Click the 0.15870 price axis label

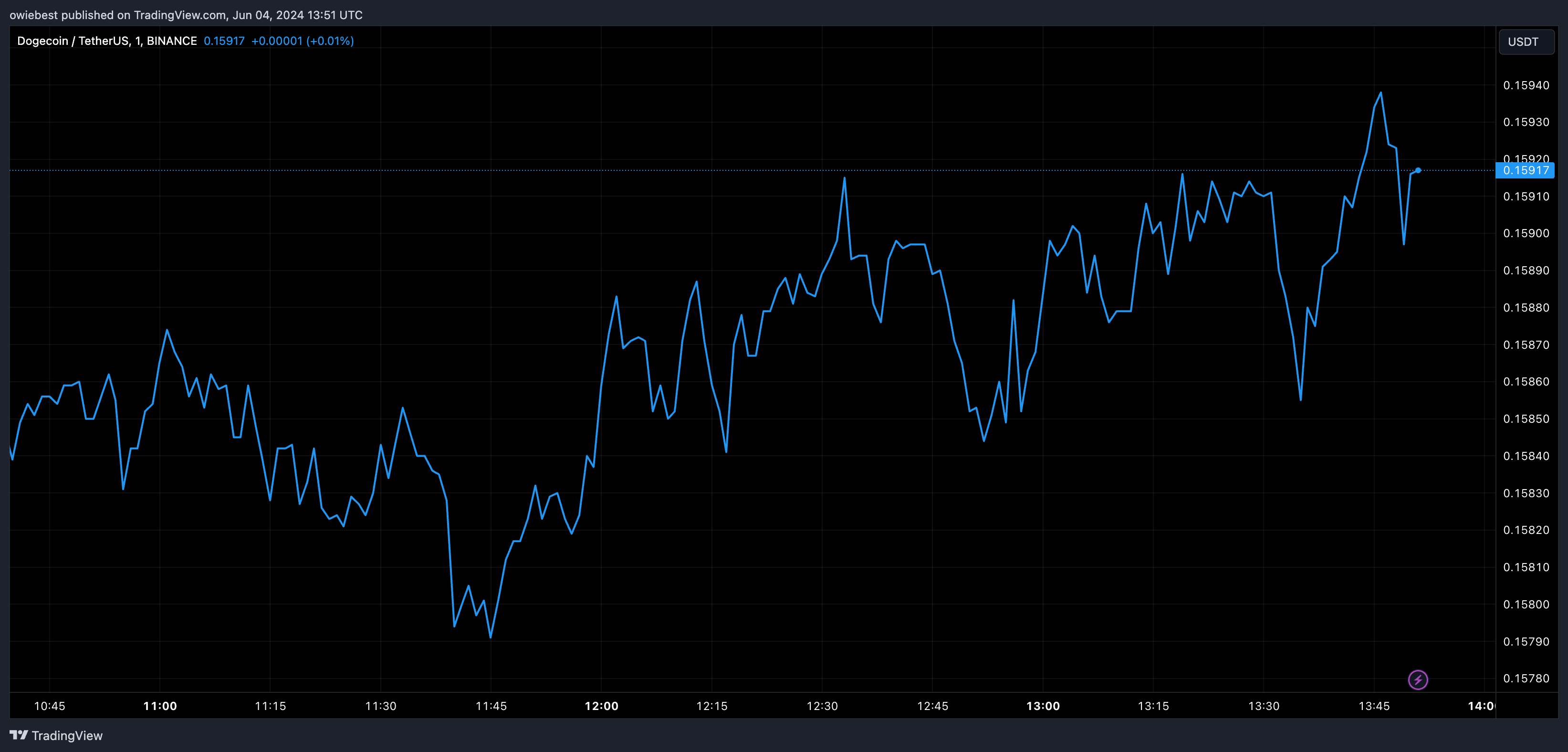pyautogui.click(x=1526, y=345)
